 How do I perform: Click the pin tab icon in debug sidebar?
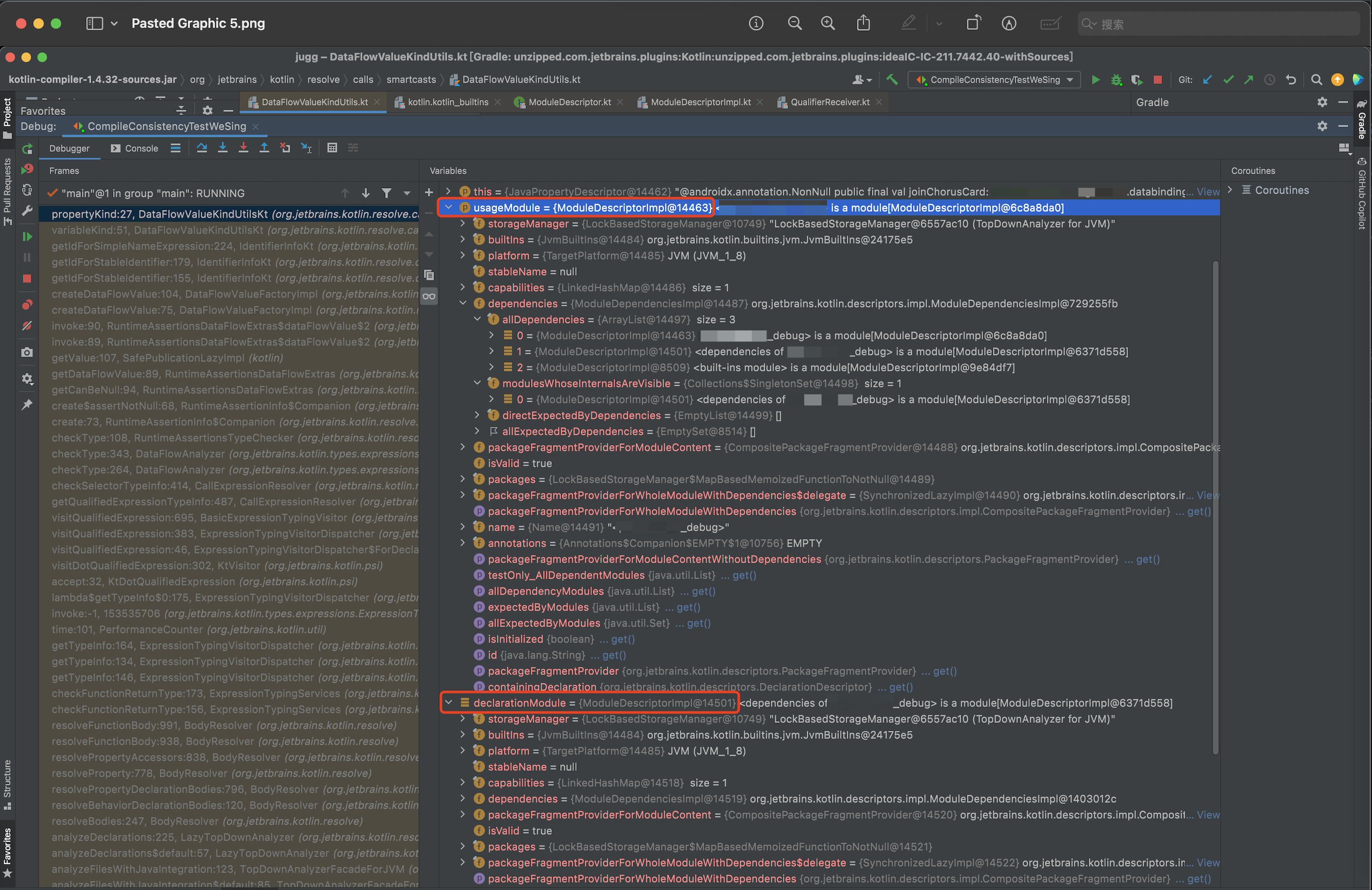pyautogui.click(x=27, y=405)
